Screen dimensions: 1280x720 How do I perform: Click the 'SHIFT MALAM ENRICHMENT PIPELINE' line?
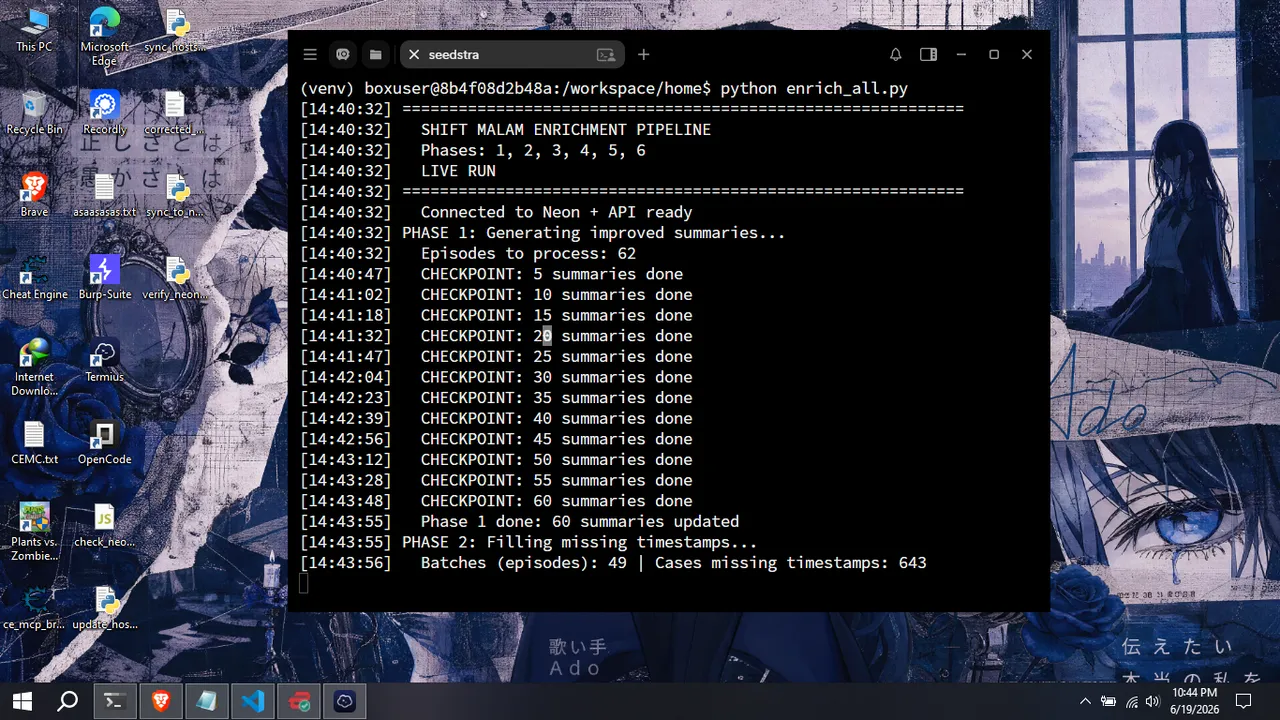click(566, 130)
